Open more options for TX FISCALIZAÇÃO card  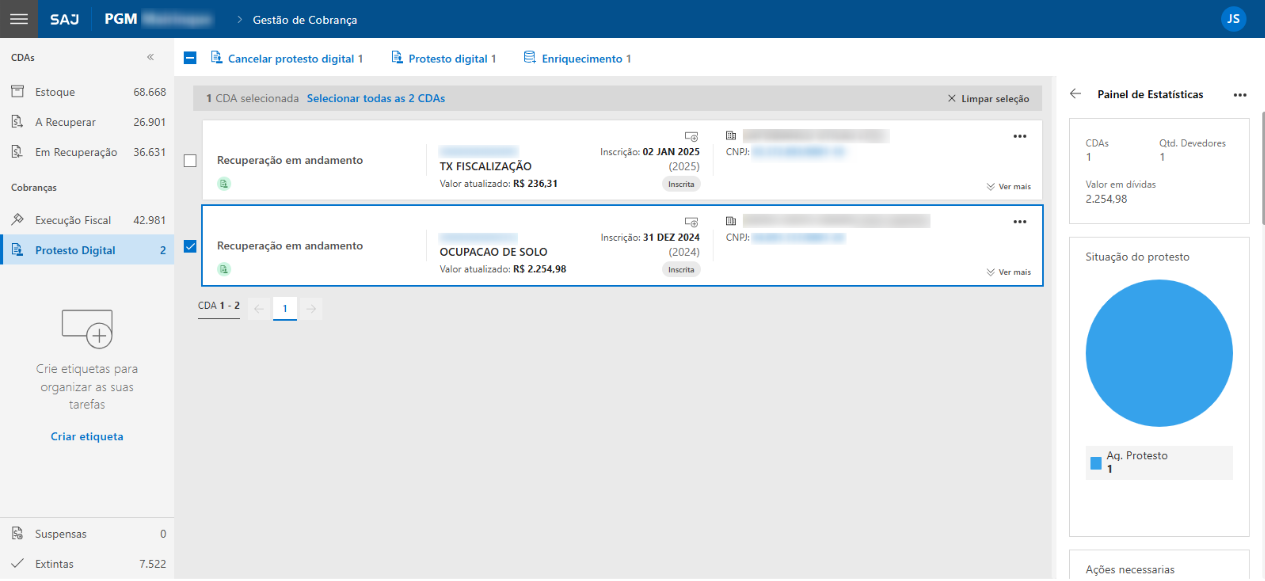1020,136
